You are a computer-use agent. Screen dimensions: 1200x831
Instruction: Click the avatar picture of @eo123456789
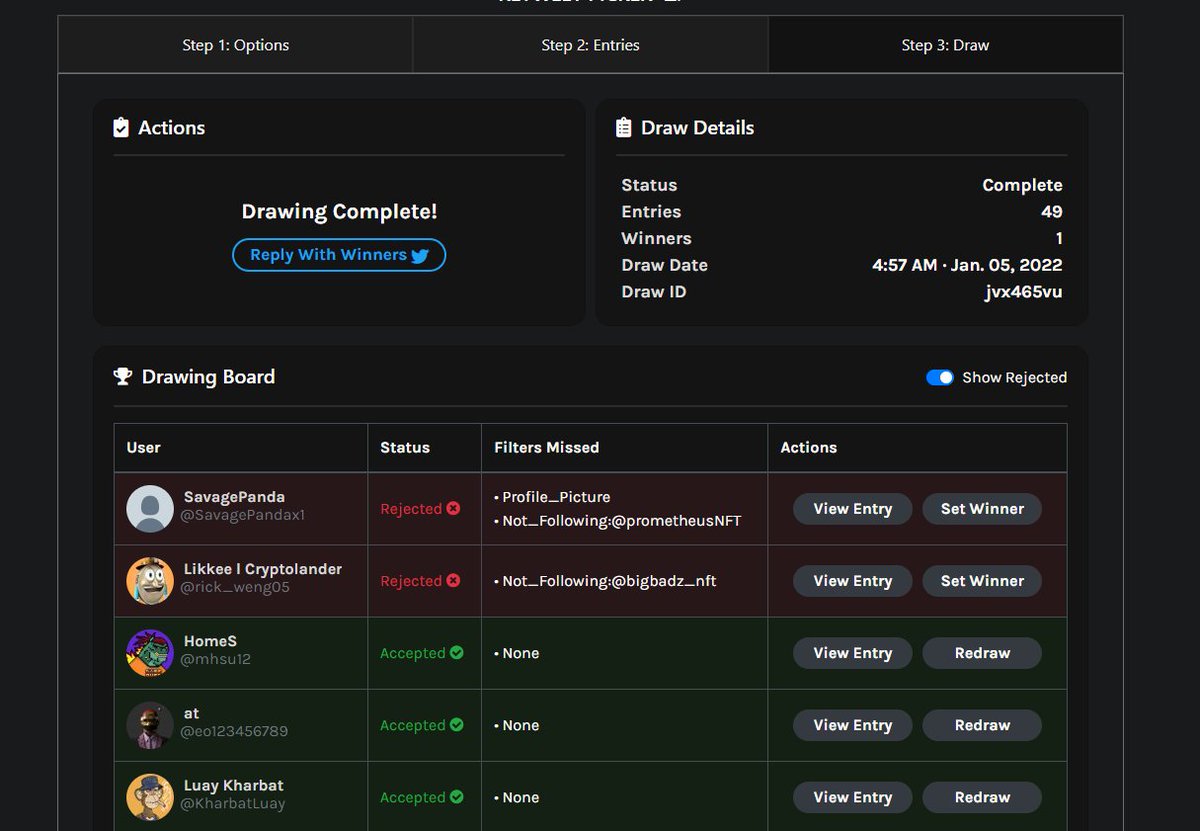pyautogui.click(x=150, y=725)
